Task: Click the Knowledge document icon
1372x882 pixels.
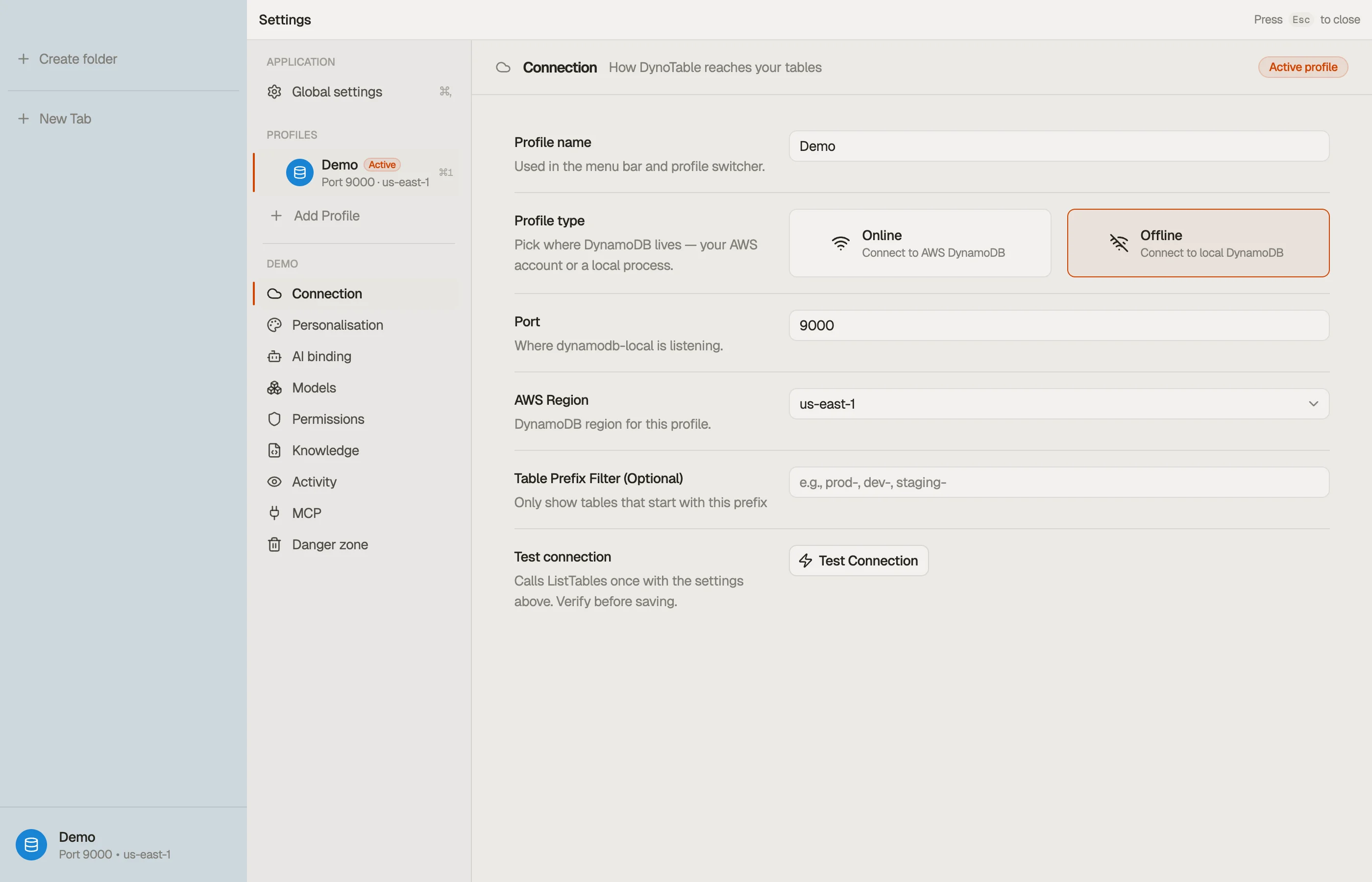Action: (x=274, y=450)
